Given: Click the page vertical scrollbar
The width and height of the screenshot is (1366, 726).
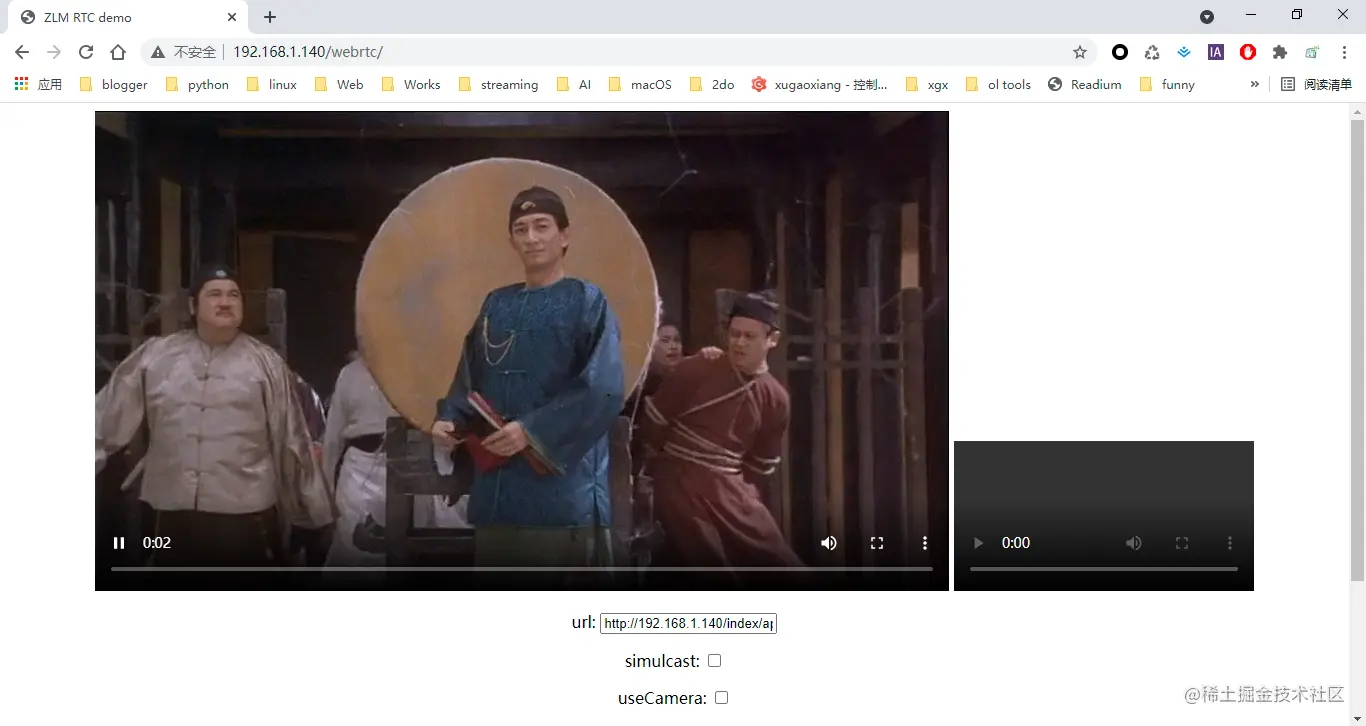Looking at the screenshot, I should pos(1357,350).
